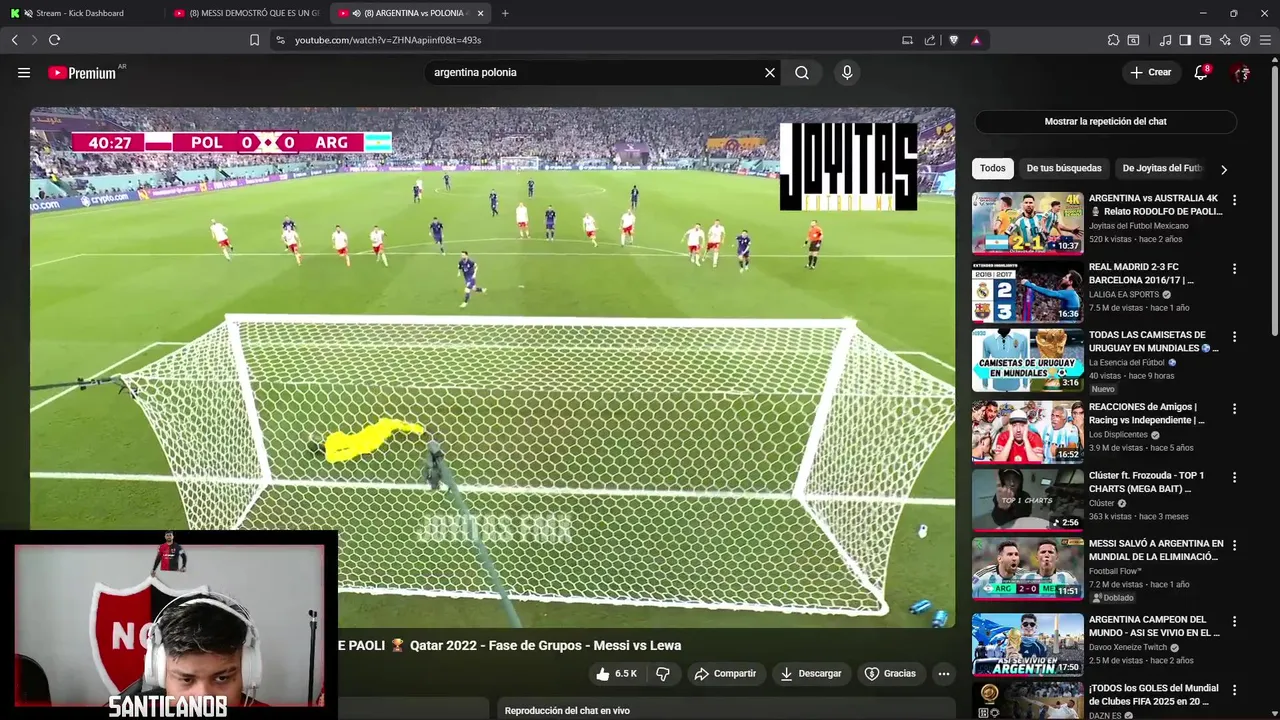Select De tus búsquedas filter chip
This screenshot has width=1280, height=720.
[x=1064, y=168]
